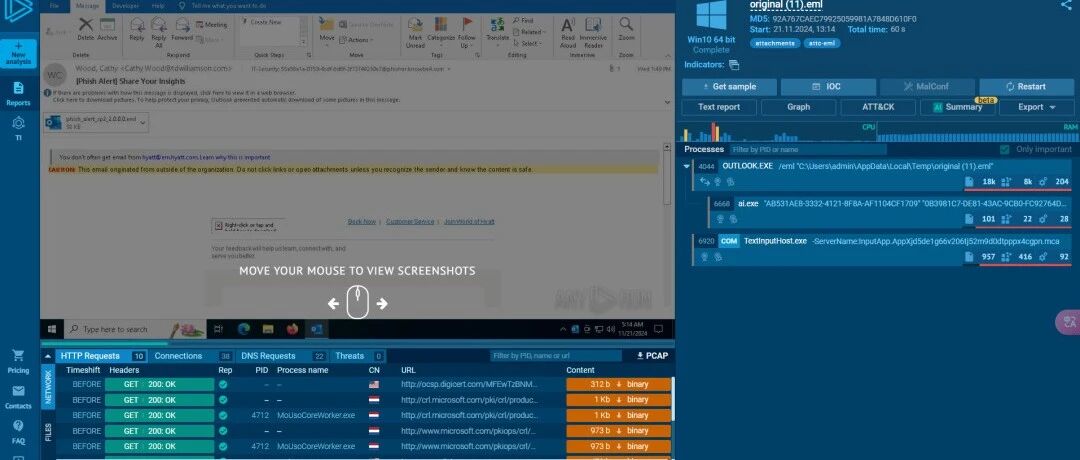Click files icon next to ai.exe 101
The height and width of the screenshot is (460, 1080).
pyautogui.click(x=971, y=220)
